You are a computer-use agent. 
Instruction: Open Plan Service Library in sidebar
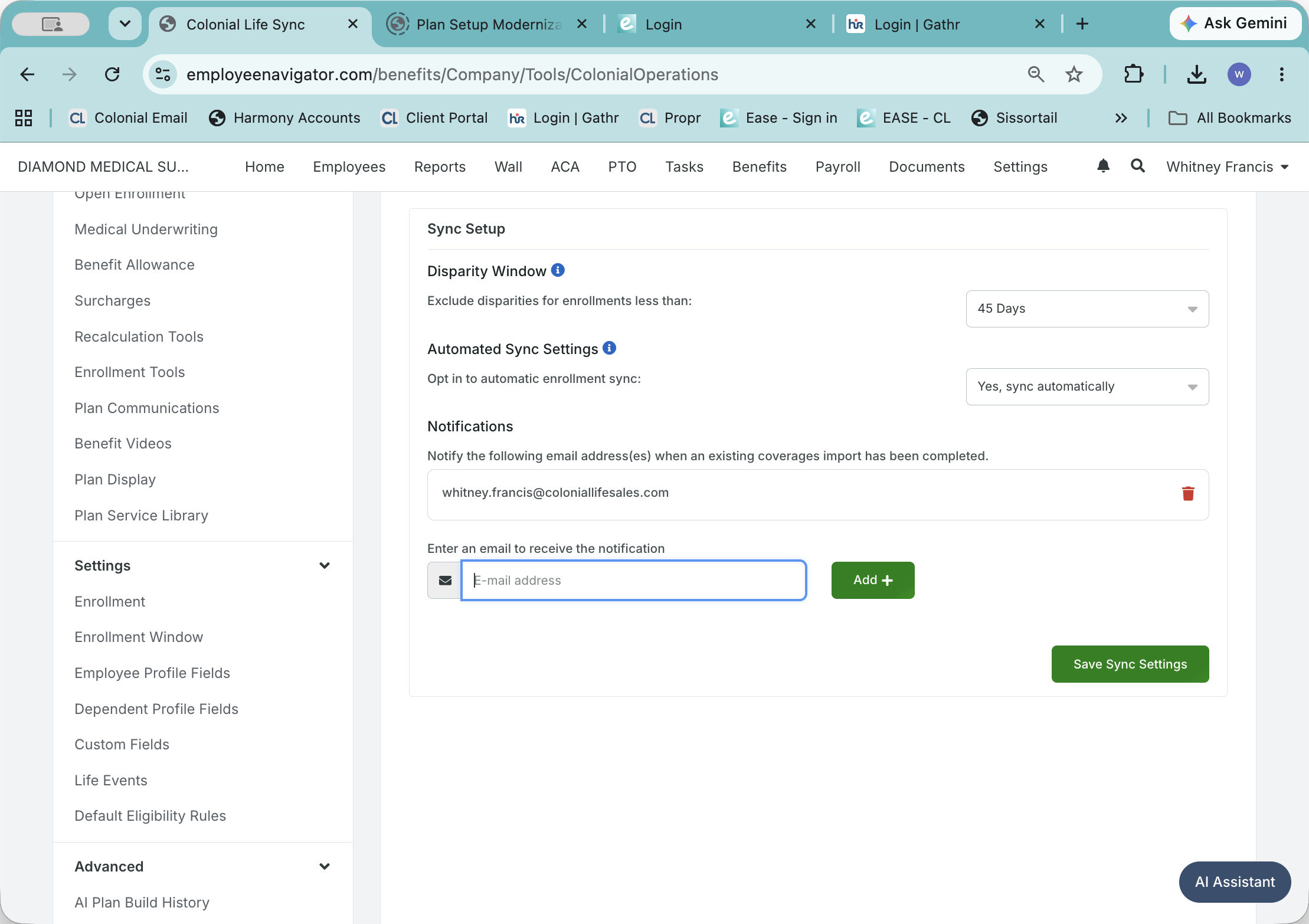coord(141,516)
